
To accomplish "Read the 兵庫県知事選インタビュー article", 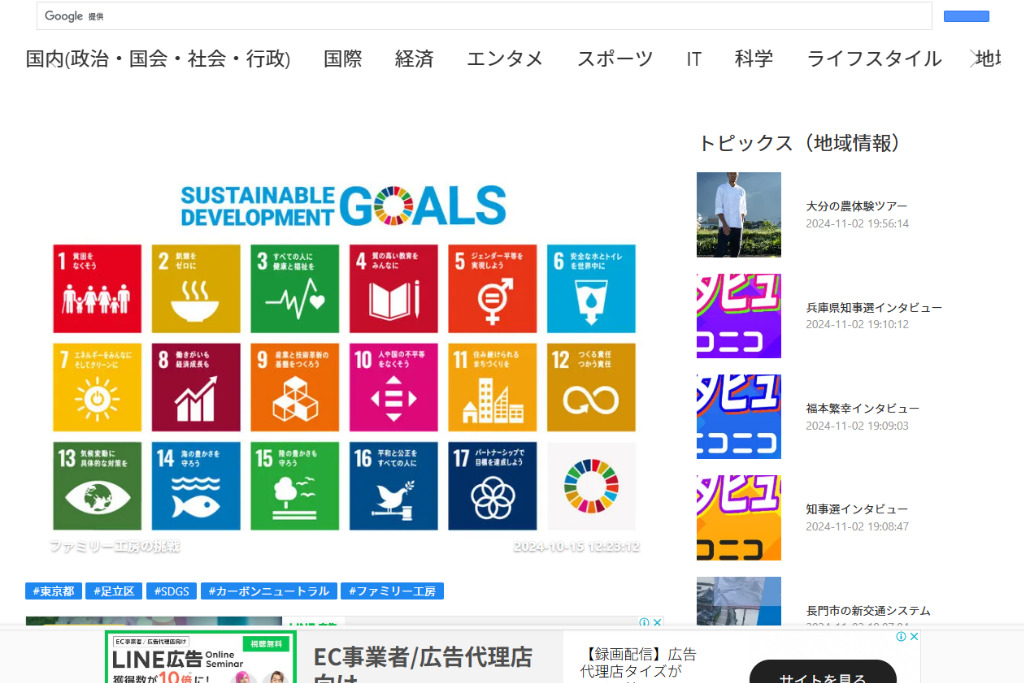I will click(874, 308).
